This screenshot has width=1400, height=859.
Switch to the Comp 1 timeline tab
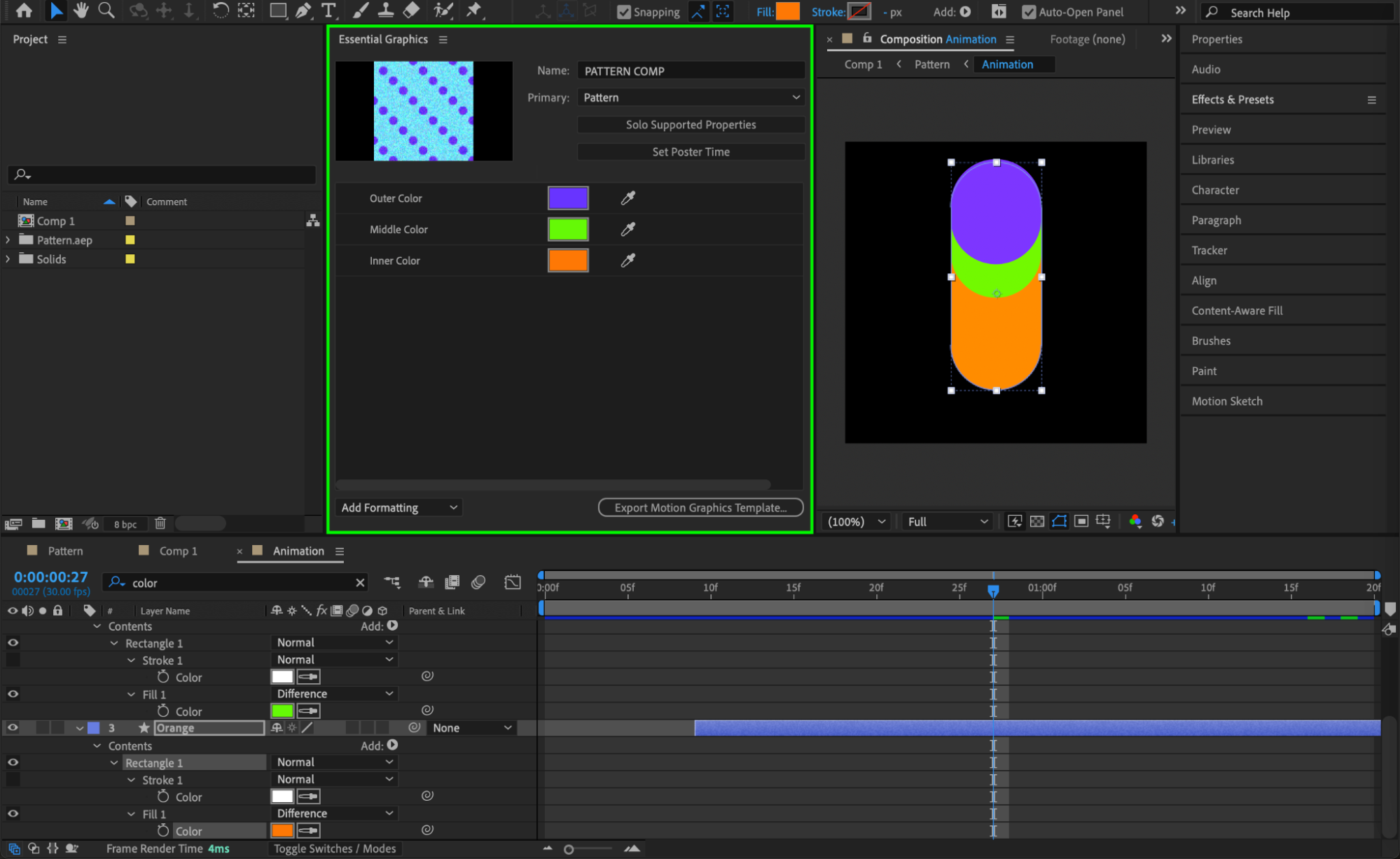point(178,551)
